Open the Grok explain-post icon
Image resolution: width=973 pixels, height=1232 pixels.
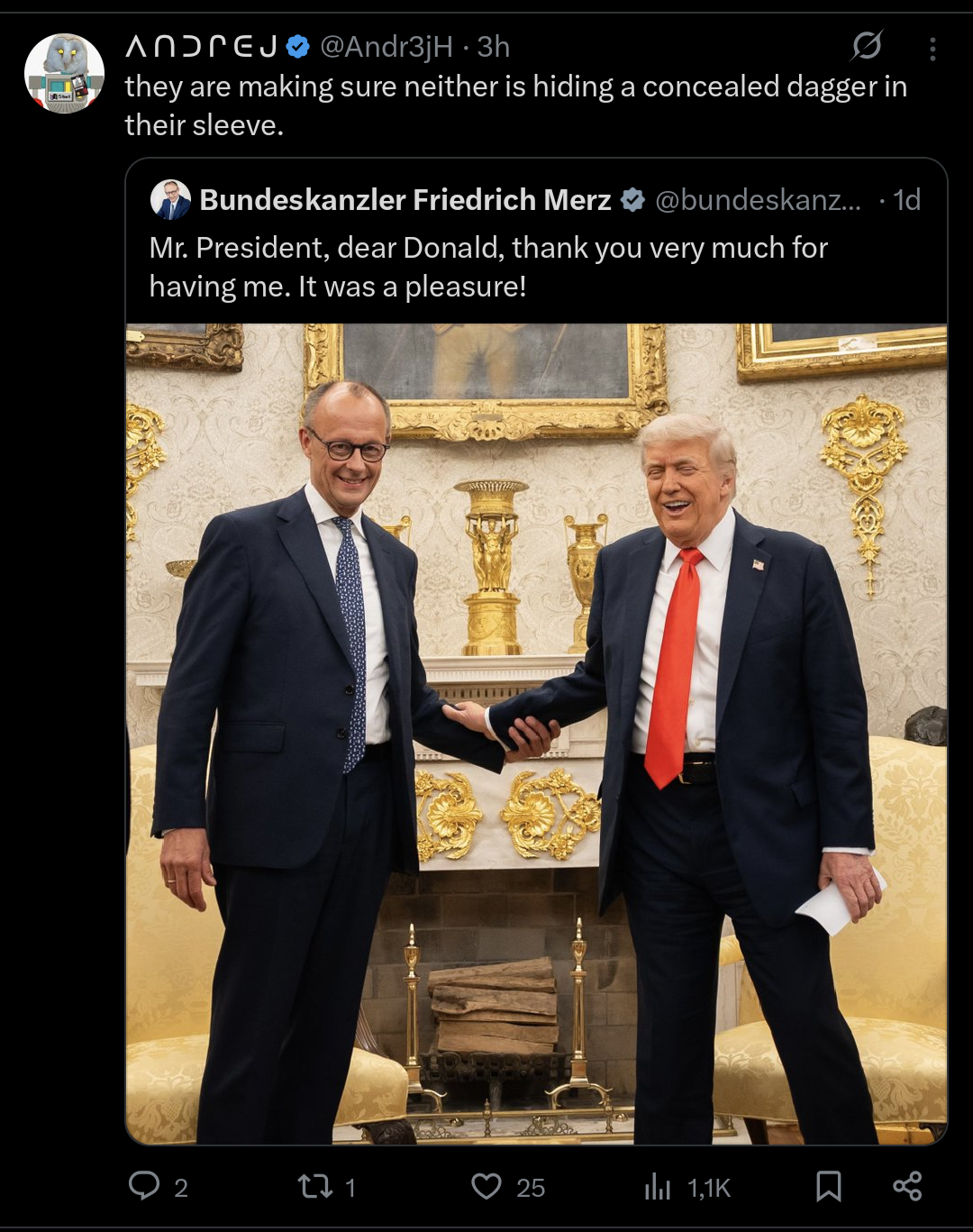(867, 45)
